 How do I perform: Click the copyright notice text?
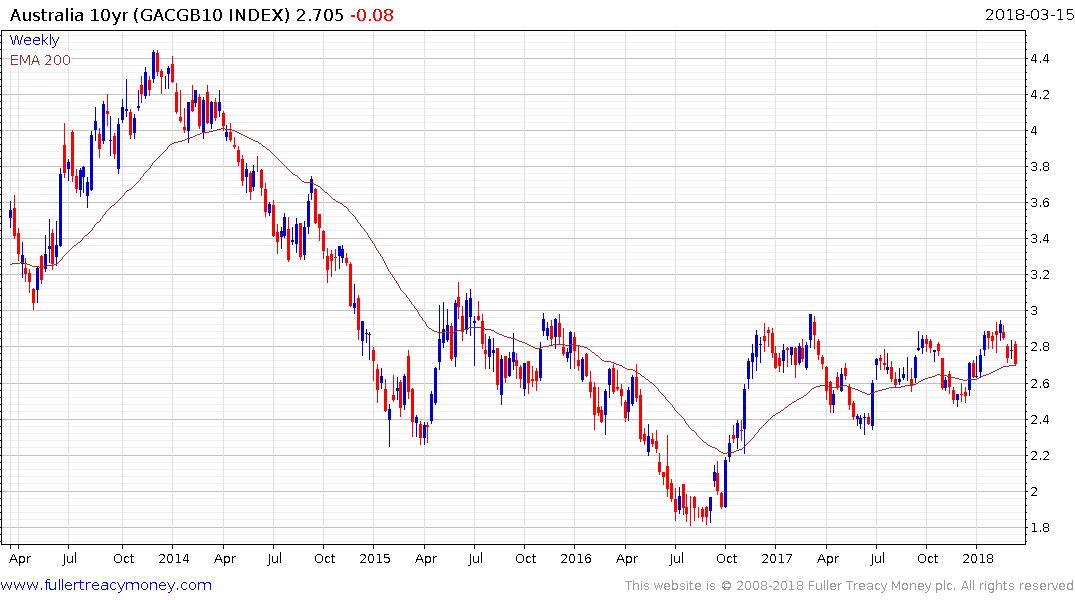849,586
